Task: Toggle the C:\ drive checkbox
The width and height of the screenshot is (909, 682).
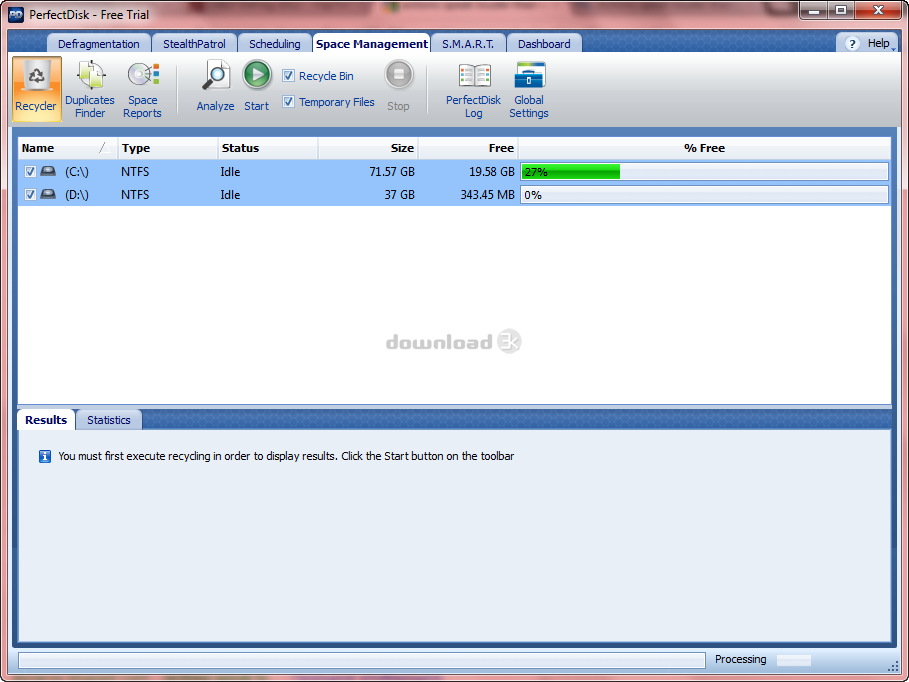Action: pyautogui.click(x=29, y=171)
